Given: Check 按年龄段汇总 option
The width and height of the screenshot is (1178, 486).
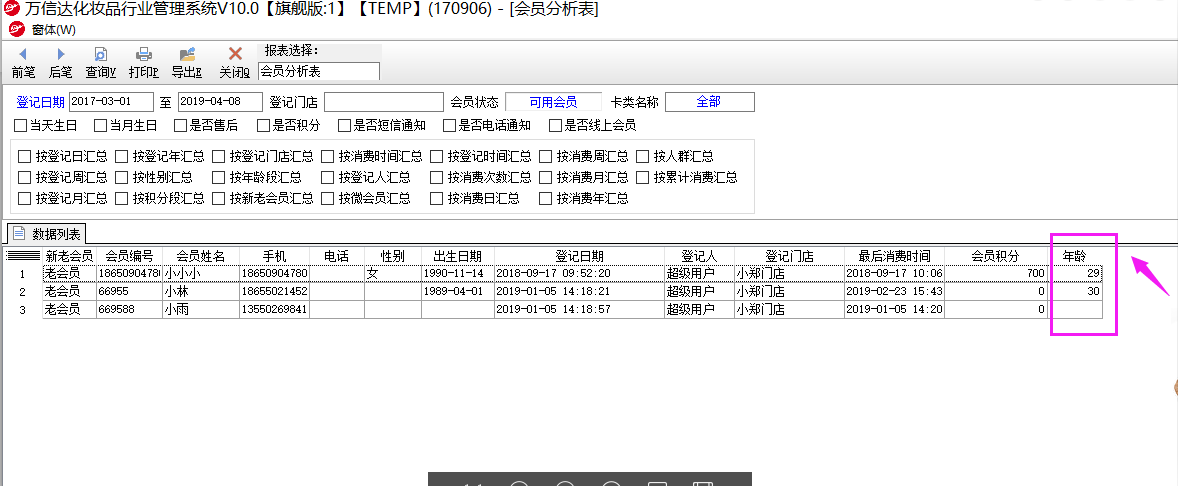Looking at the screenshot, I should pos(219,177).
